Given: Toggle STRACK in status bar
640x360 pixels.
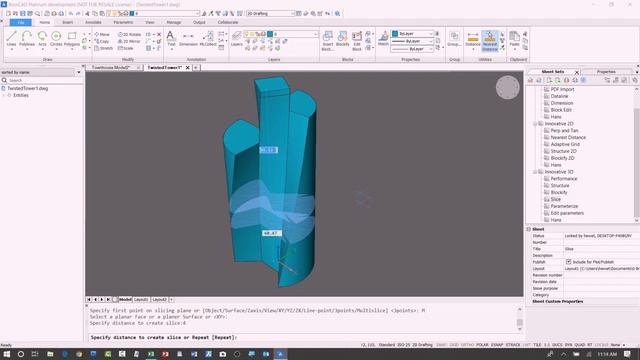Looking at the screenshot, I should 513,345.
